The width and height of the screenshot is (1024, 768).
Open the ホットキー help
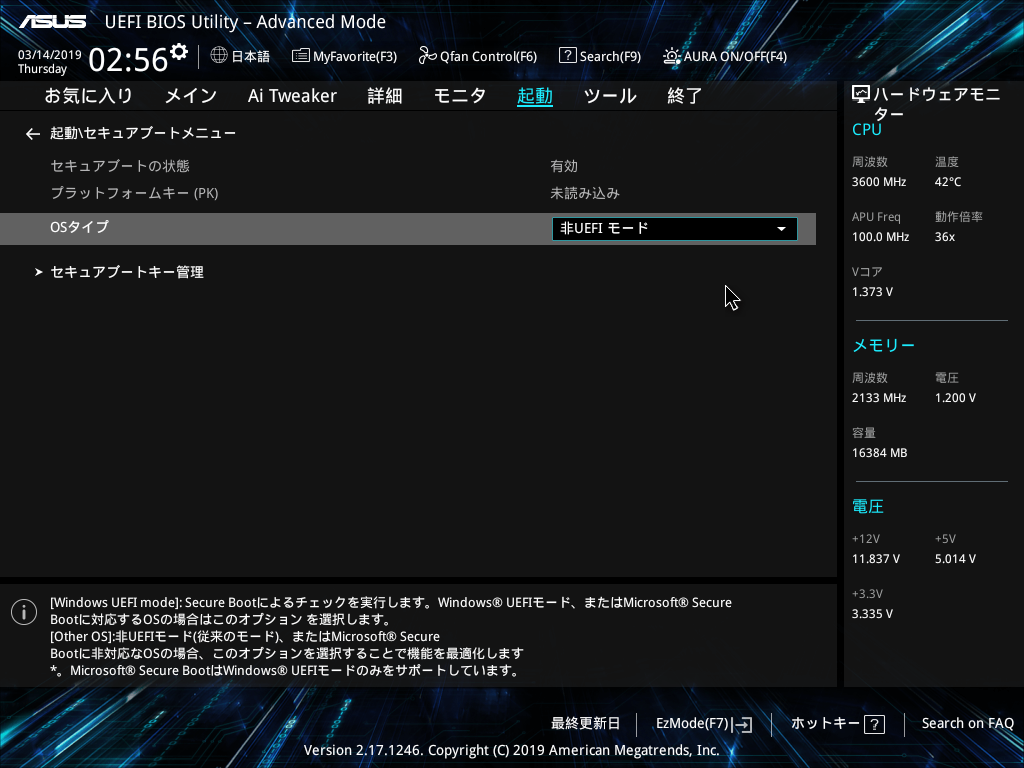point(838,724)
